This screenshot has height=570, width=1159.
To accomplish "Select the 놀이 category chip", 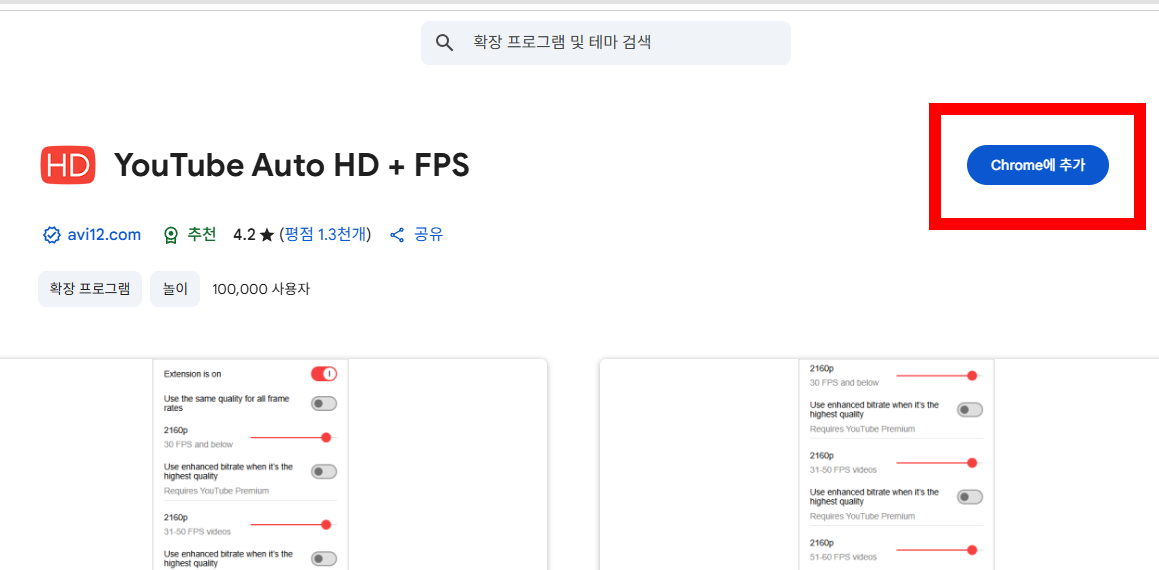I will [x=175, y=288].
